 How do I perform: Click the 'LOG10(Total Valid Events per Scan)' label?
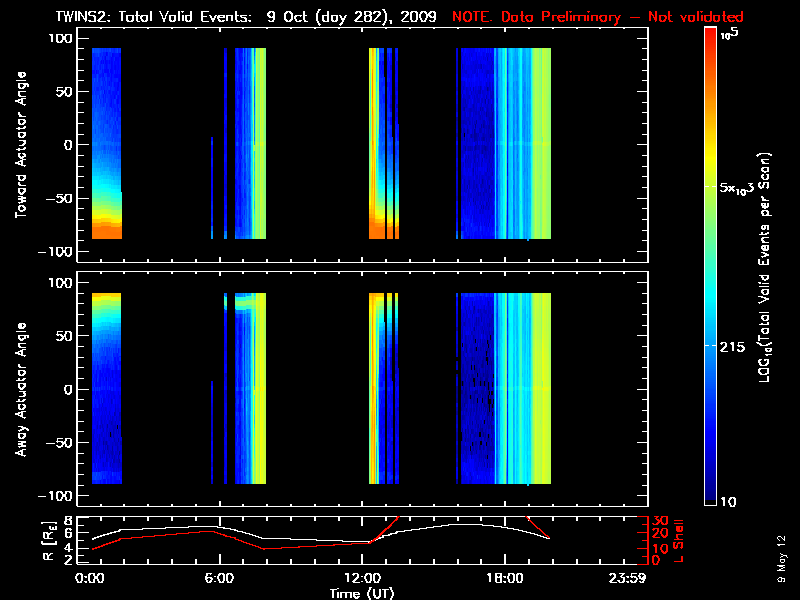[x=764, y=267]
